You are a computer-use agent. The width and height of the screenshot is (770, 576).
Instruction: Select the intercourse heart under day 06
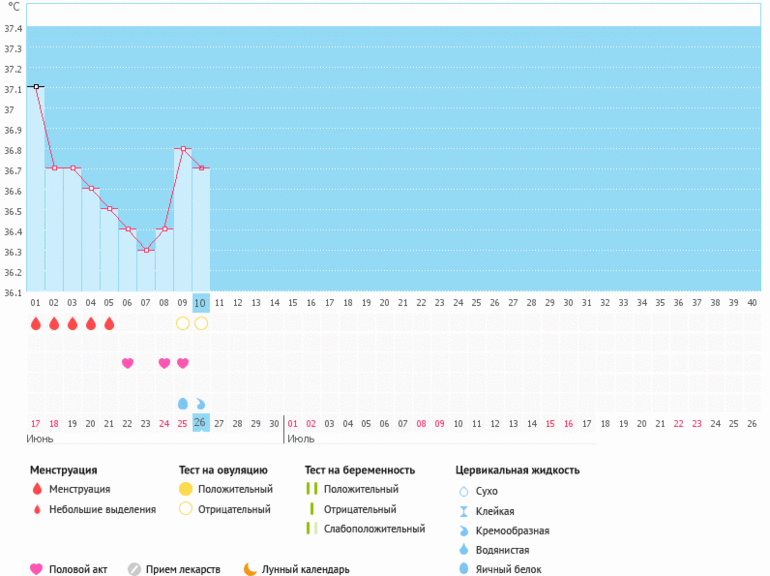point(127,363)
